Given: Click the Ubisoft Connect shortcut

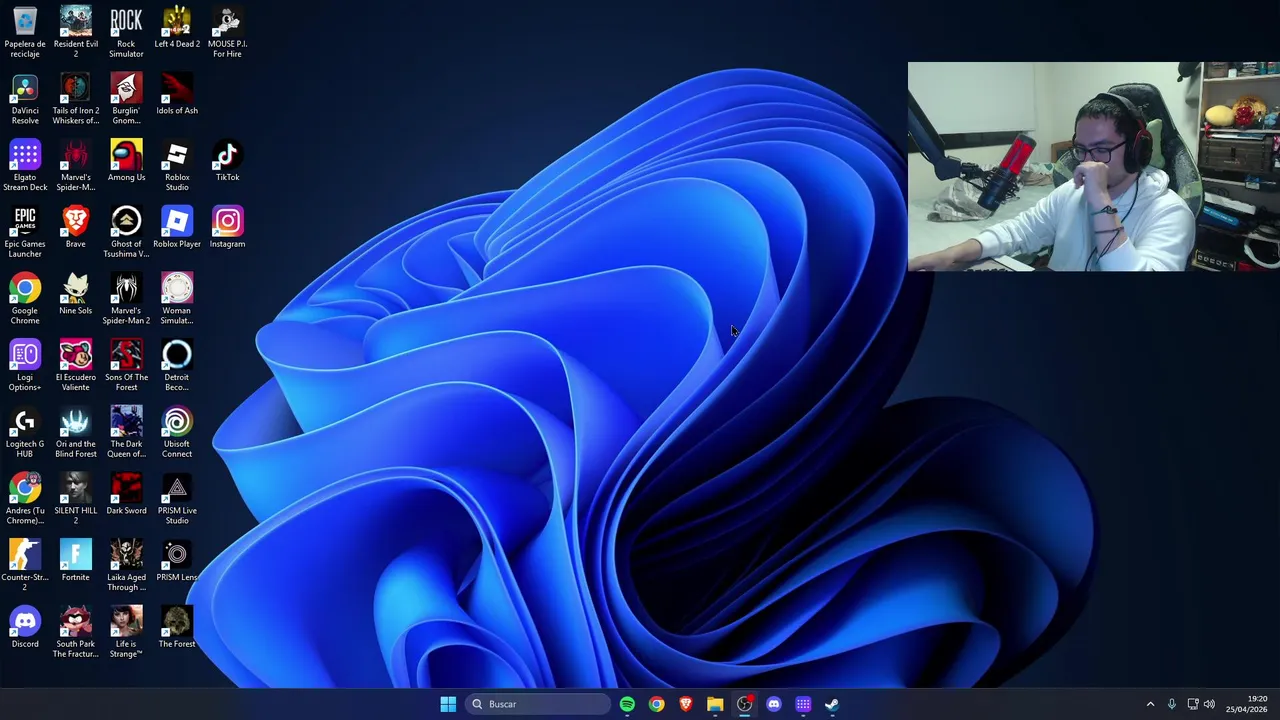Looking at the screenshot, I should click(x=177, y=432).
